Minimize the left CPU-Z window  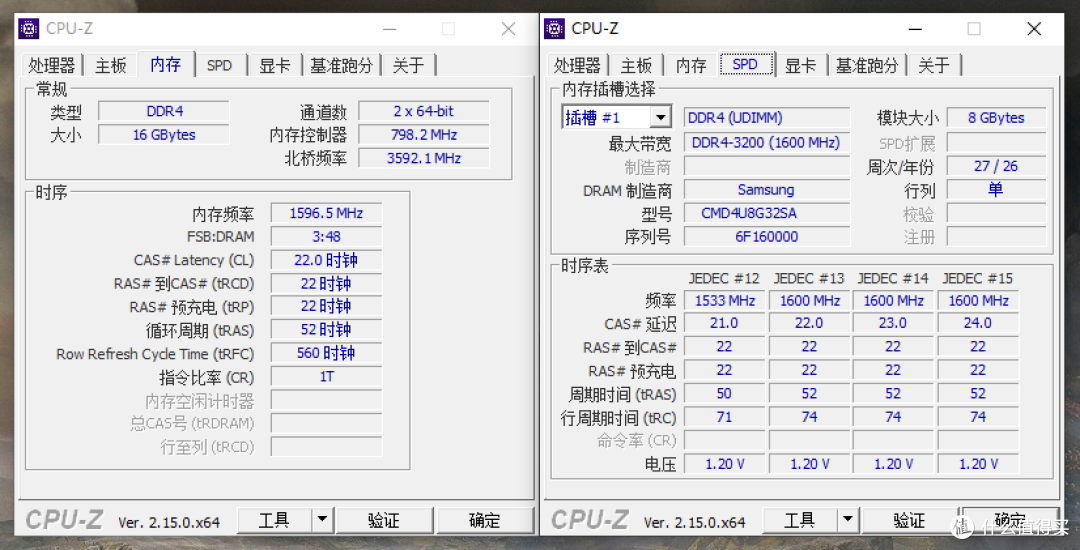click(x=390, y=29)
